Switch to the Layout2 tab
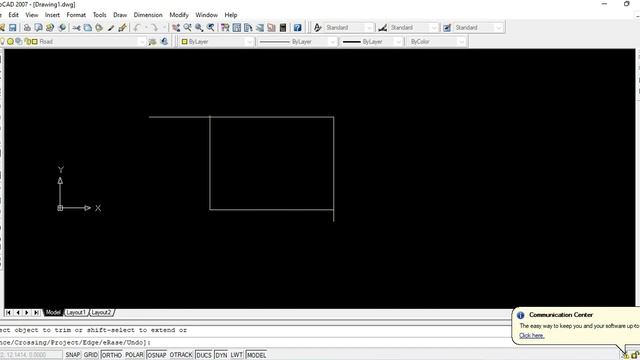640x360 pixels. click(x=101, y=313)
